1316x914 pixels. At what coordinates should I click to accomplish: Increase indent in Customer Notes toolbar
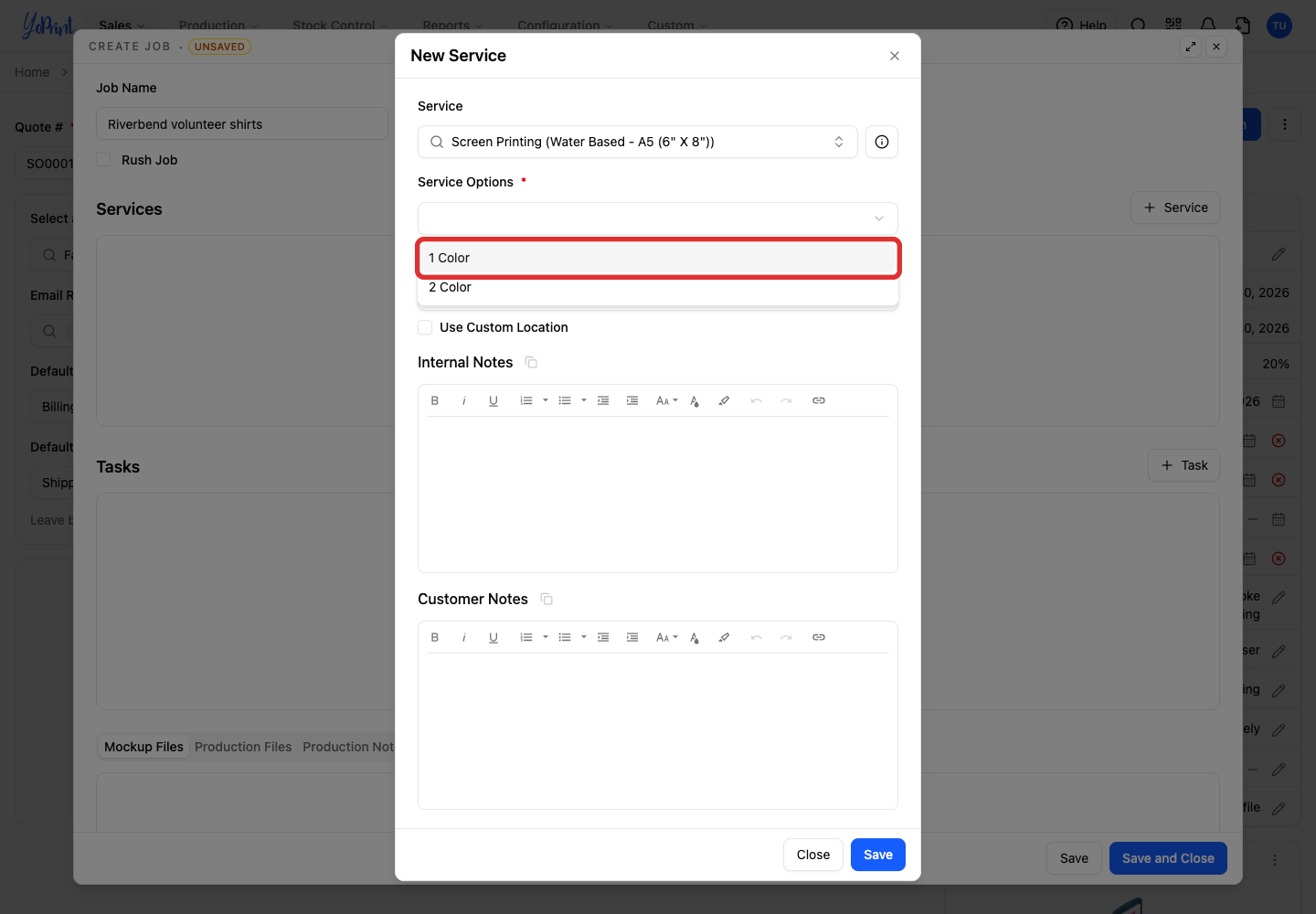click(x=632, y=637)
